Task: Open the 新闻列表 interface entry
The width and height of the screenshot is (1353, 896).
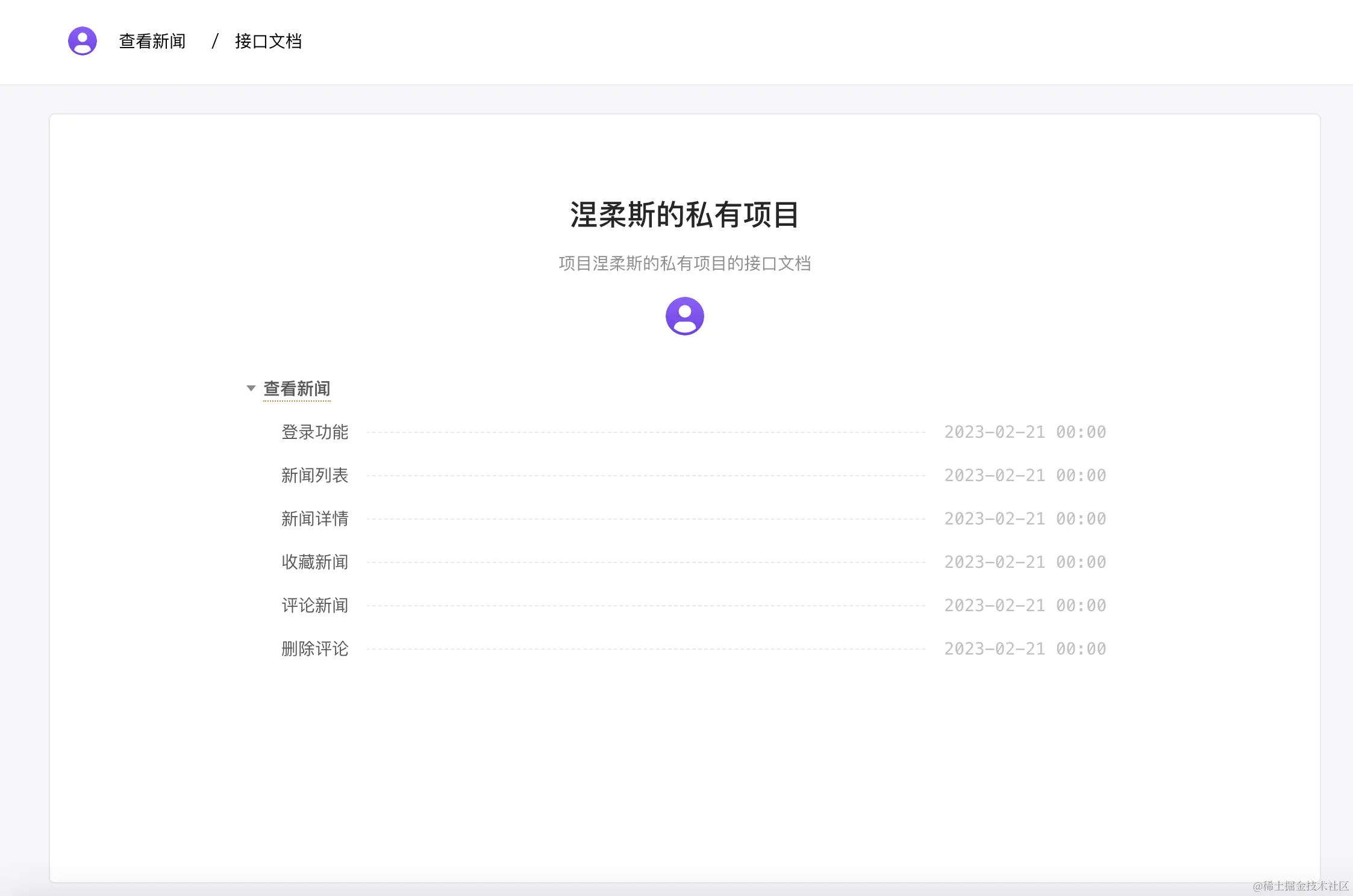Action: pyautogui.click(x=314, y=475)
